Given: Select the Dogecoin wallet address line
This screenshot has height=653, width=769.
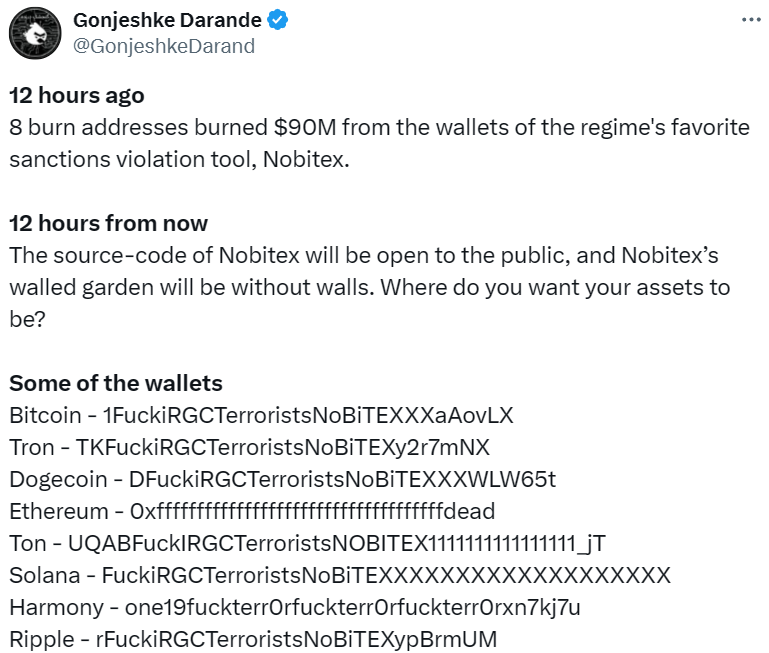Looking at the screenshot, I should tap(282, 479).
